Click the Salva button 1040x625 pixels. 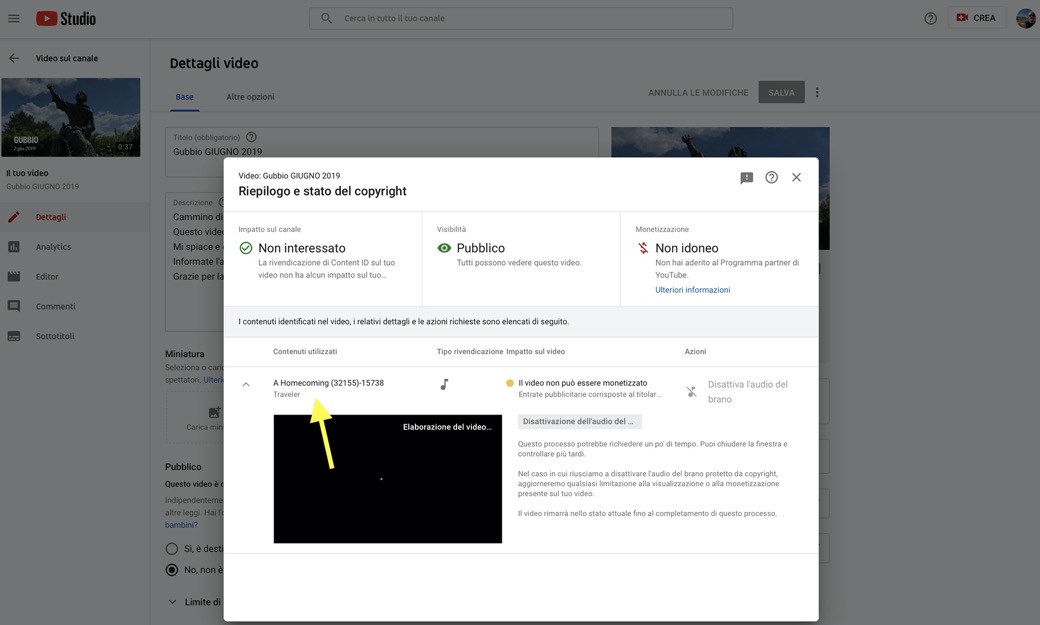[x=781, y=92]
